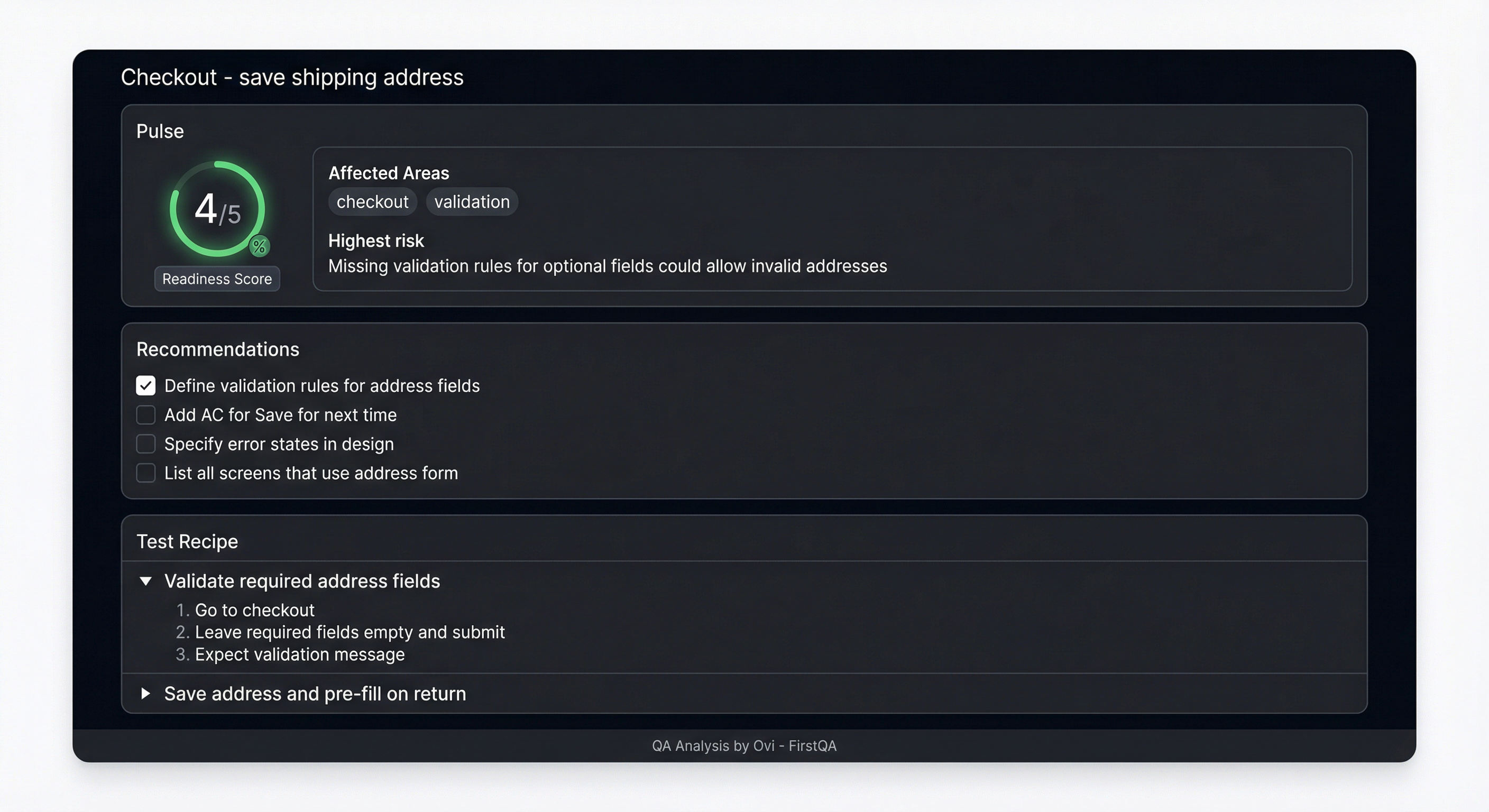Screen dimensions: 1489x812
Task: Click the '4/5' score number inside the gauge
Action: [x=218, y=210]
